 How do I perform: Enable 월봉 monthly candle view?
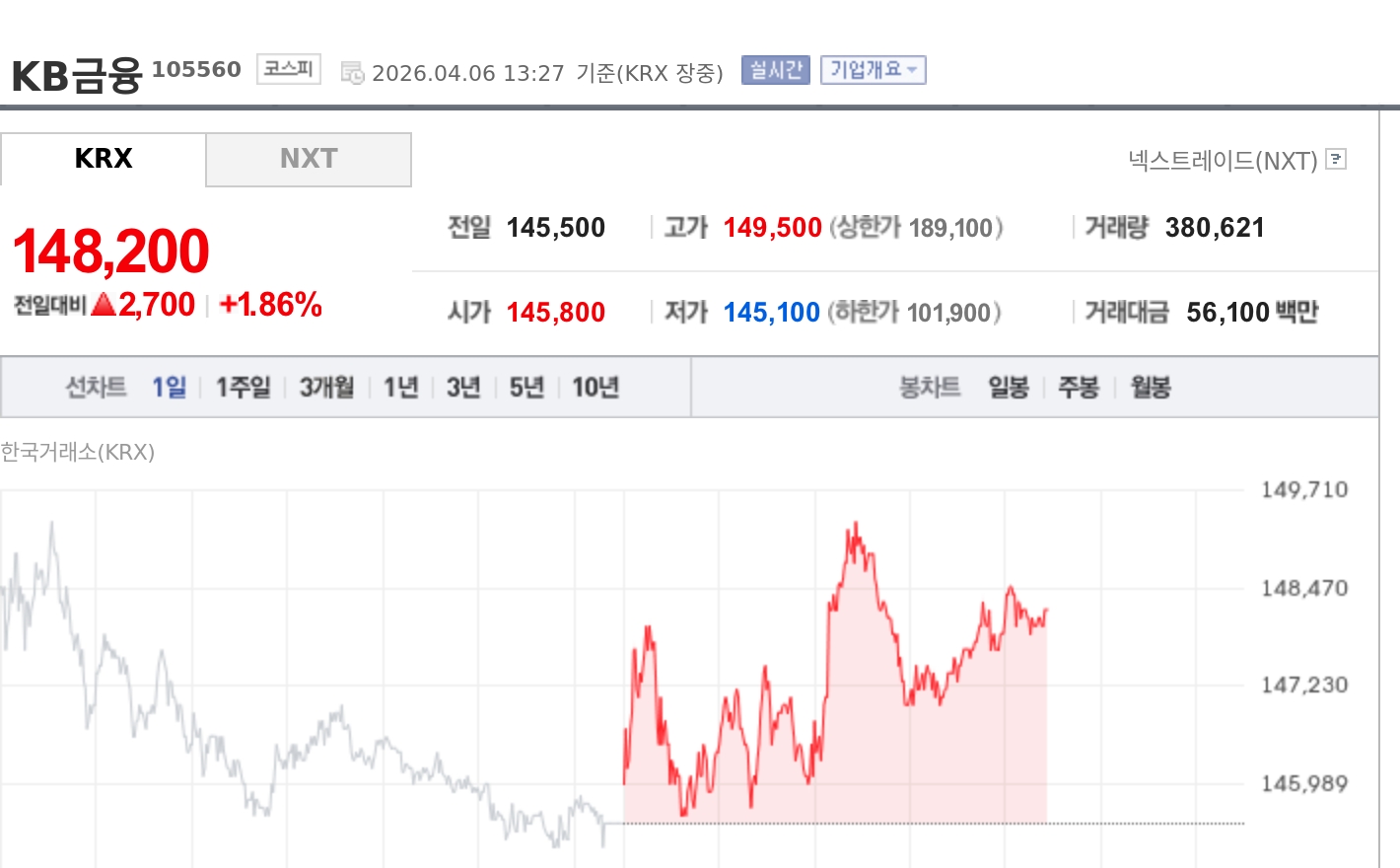[1149, 387]
